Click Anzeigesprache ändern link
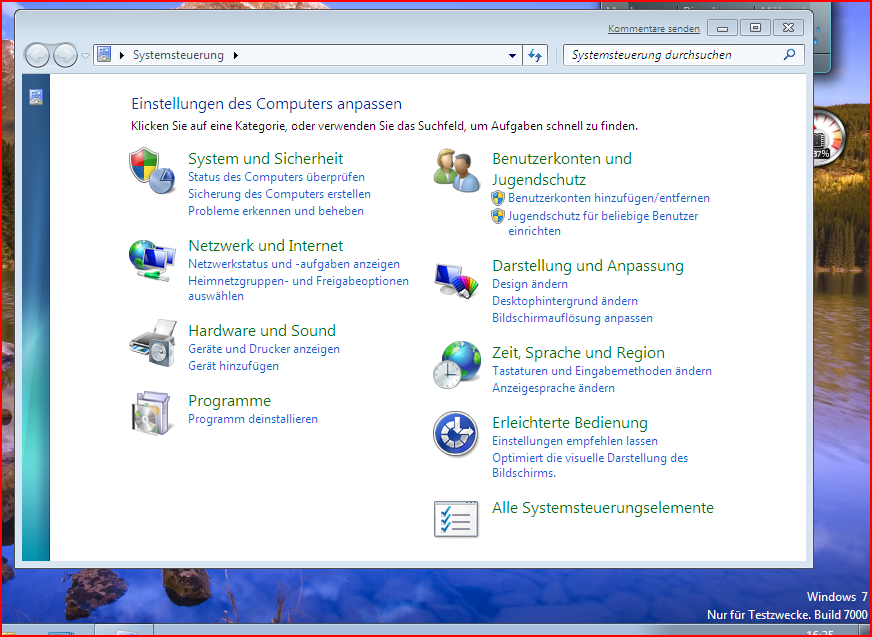 click(x=553, y=388)
